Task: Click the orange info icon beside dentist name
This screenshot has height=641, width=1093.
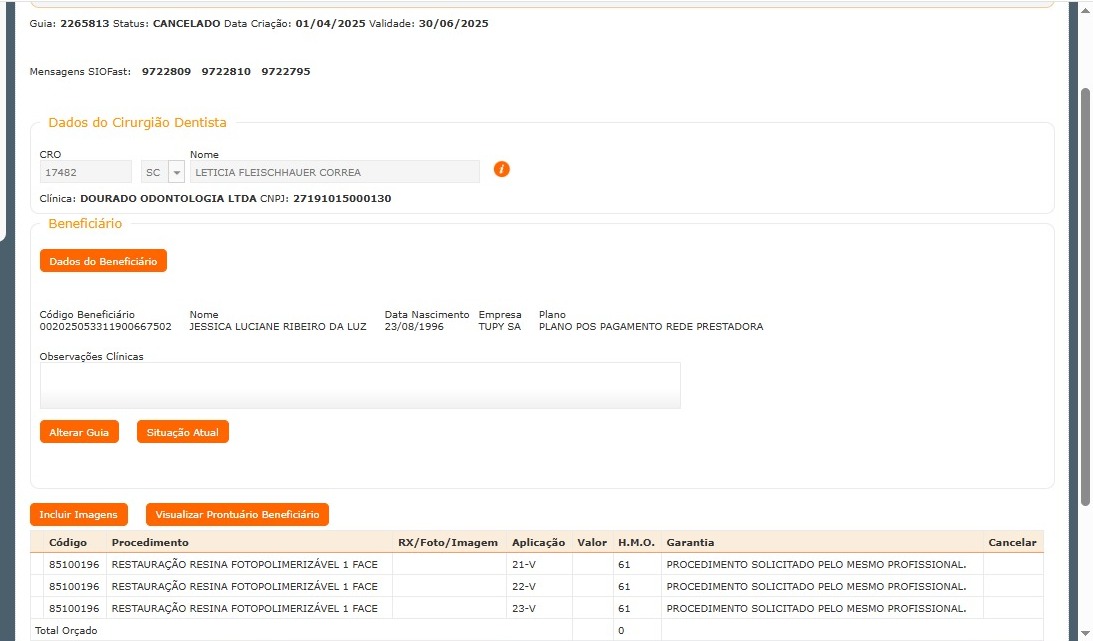Action: 502,169
